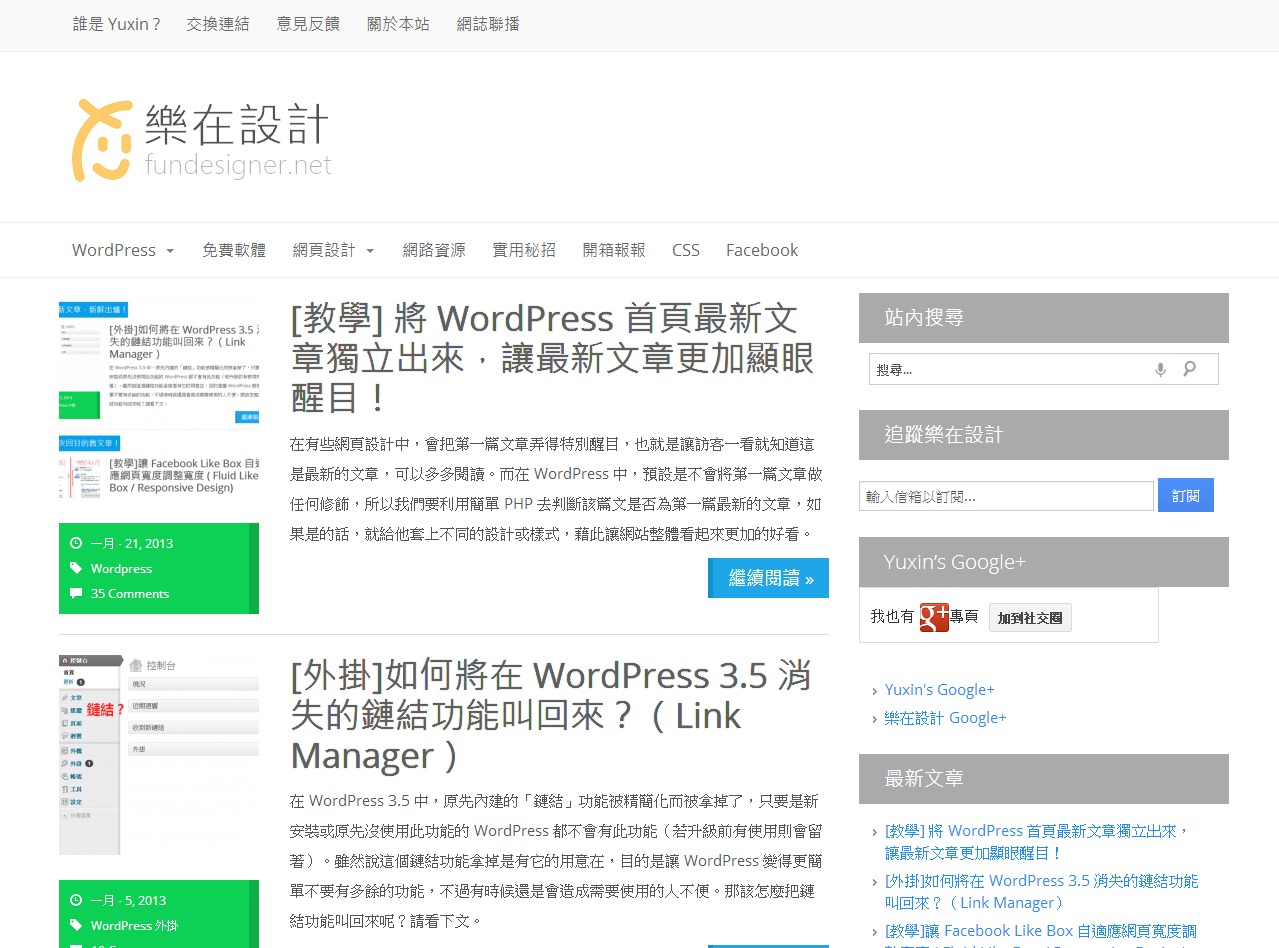Expand the WordPress menu dropdown arrow

tap(170, 251)
